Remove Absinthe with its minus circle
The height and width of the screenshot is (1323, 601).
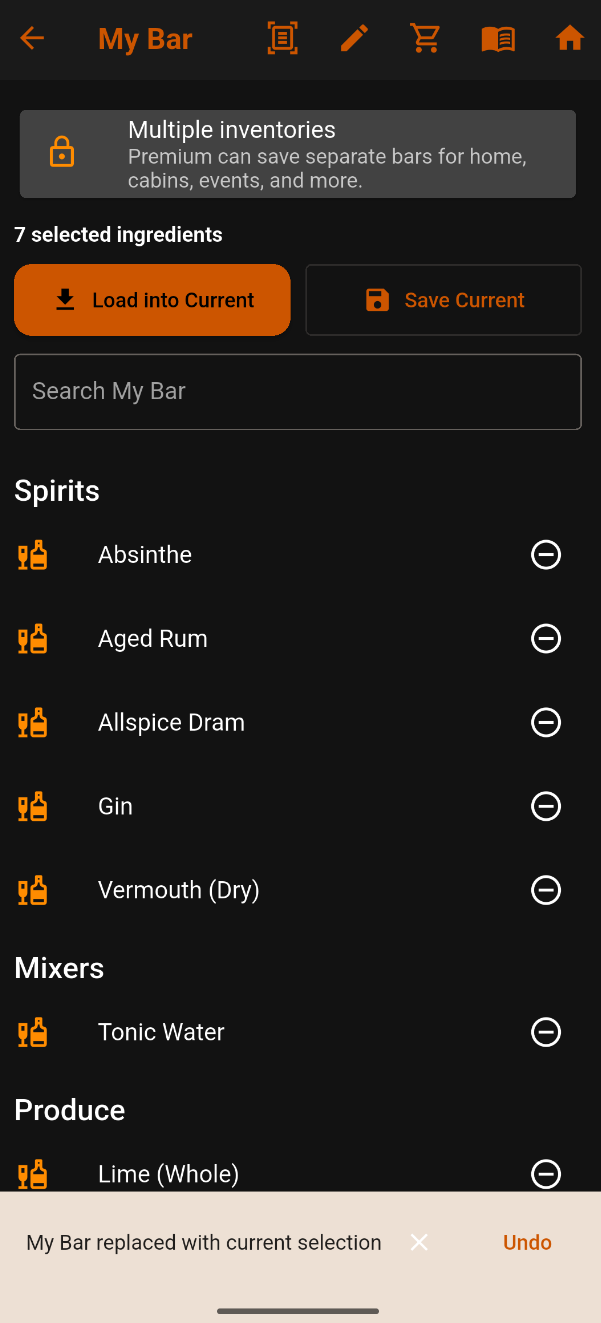coord(546,554)
